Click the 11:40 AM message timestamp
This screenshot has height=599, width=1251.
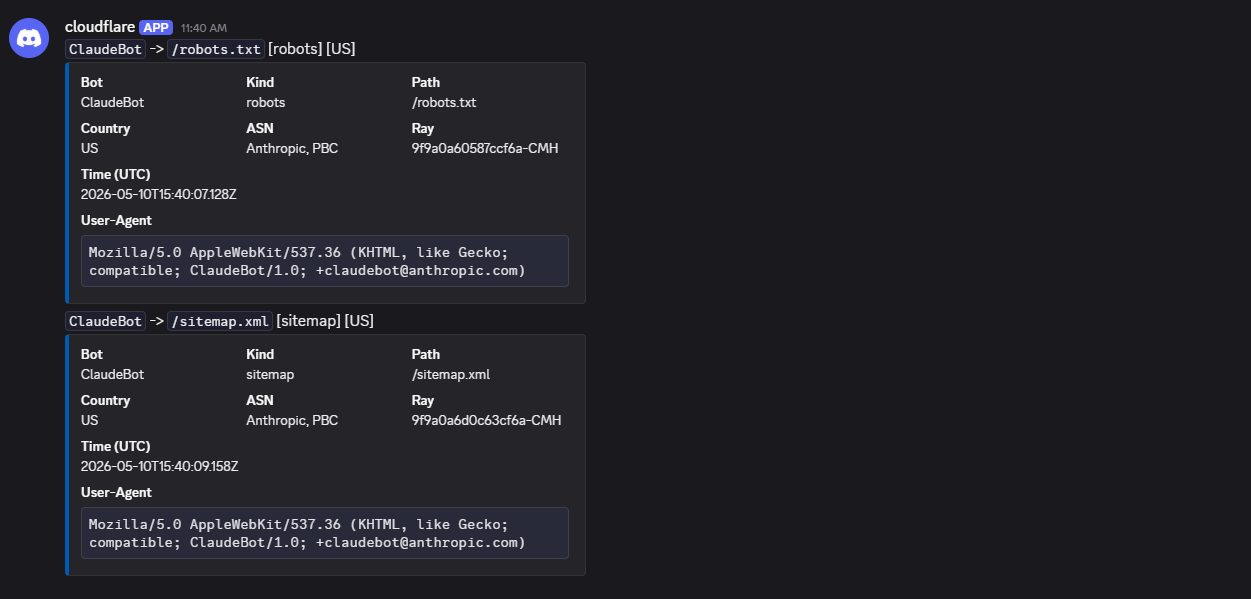click(x=204, y=28)
